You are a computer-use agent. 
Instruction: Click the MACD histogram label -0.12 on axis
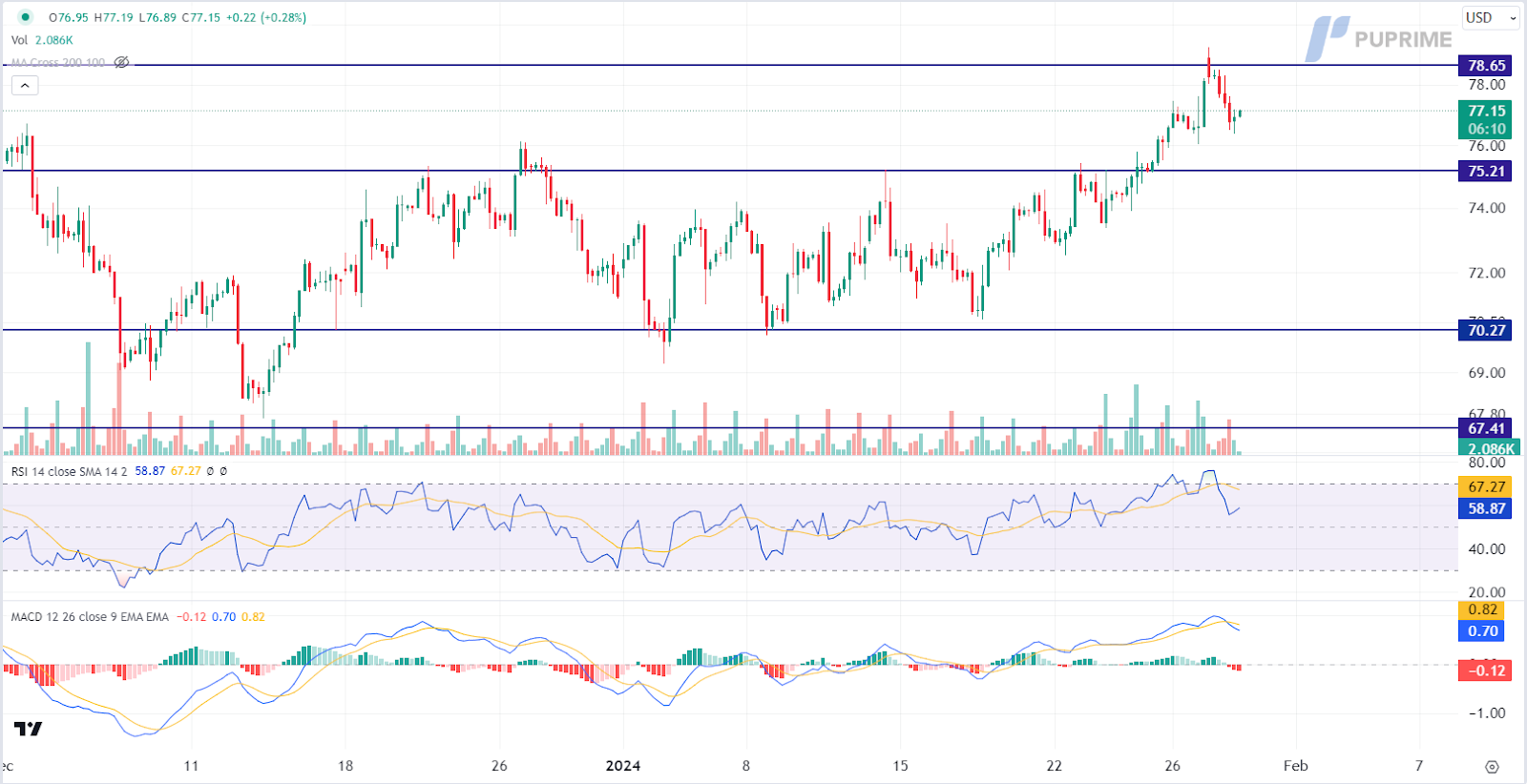point(1486,671)
